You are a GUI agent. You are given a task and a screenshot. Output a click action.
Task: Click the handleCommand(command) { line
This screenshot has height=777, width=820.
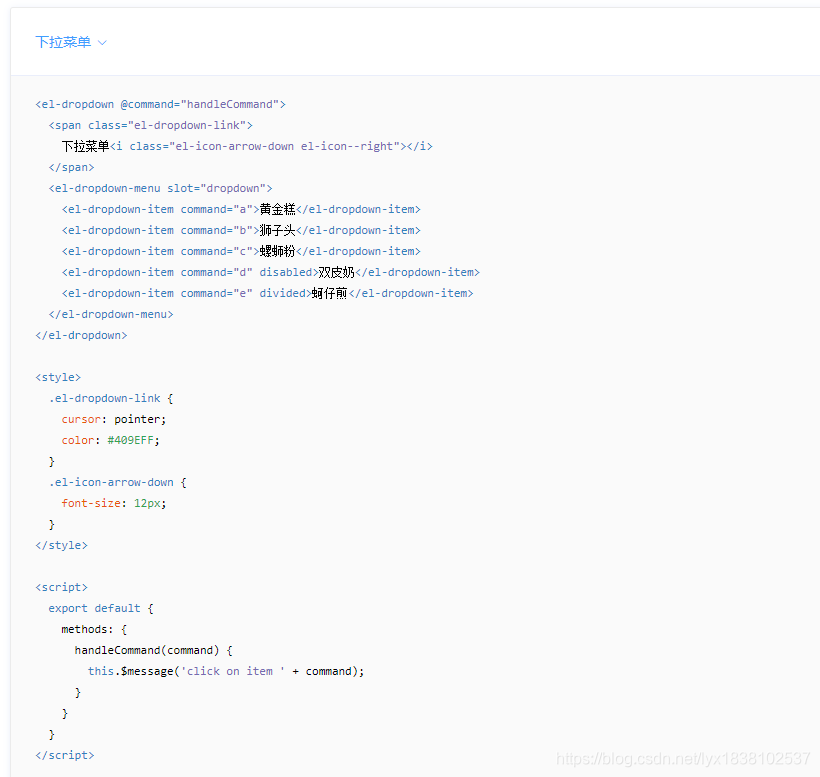(x=154, y=650)
